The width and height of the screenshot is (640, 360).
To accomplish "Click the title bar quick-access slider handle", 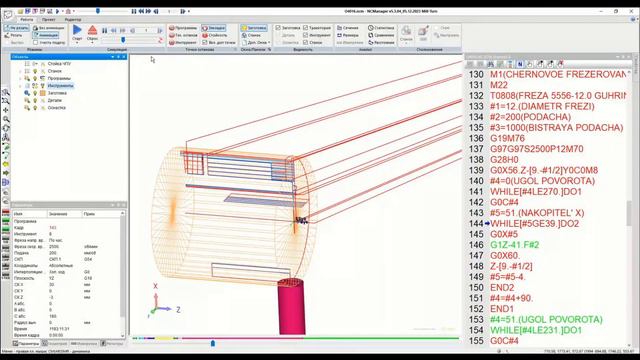I will point(98,11).
